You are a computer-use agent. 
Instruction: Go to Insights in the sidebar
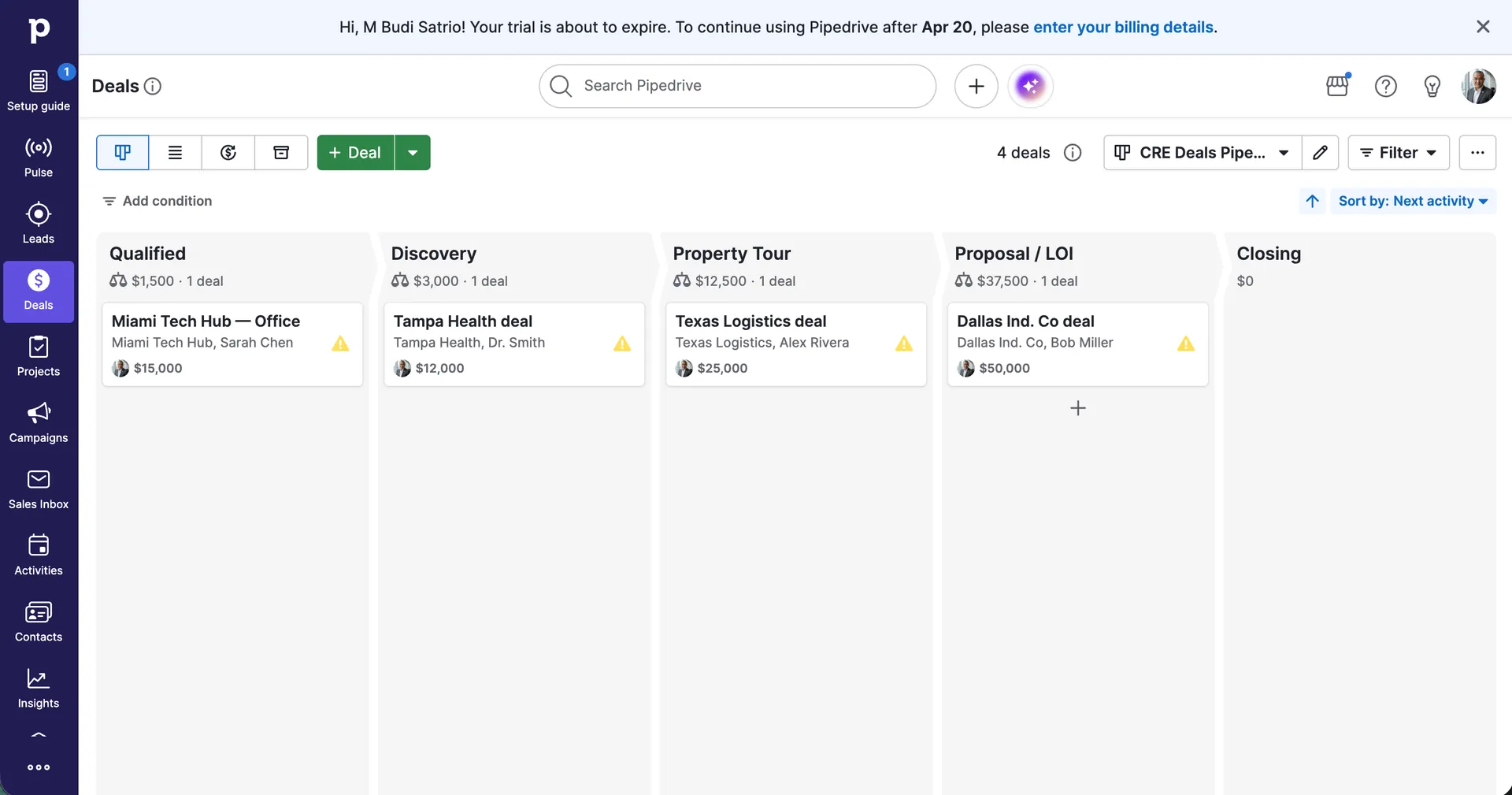pos(38,687)
